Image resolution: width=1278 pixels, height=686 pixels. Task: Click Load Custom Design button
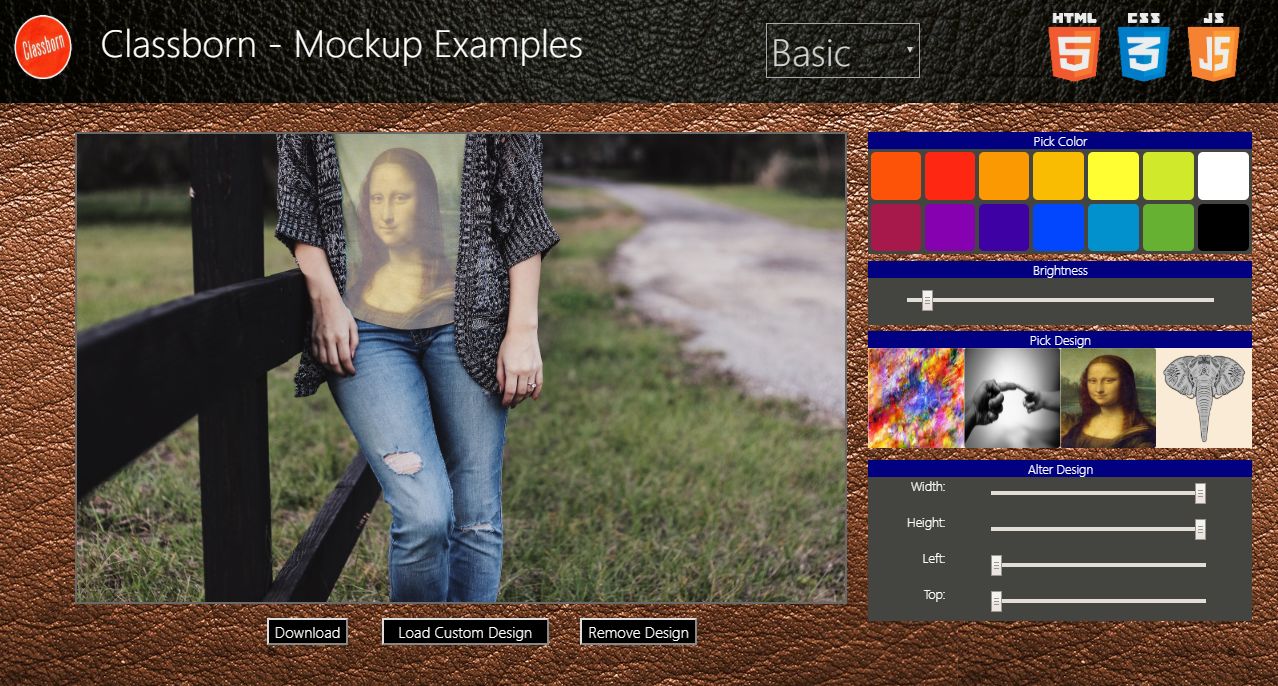pyautogui.click(x=465, y=632)
